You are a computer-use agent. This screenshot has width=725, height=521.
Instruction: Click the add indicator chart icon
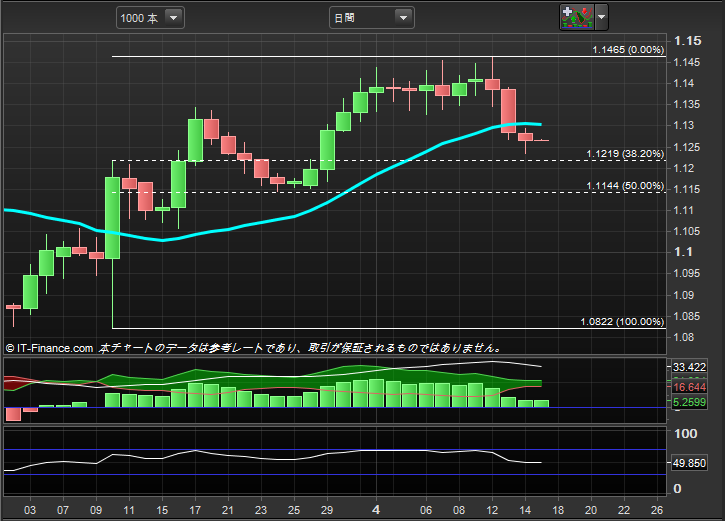(577, 17)
